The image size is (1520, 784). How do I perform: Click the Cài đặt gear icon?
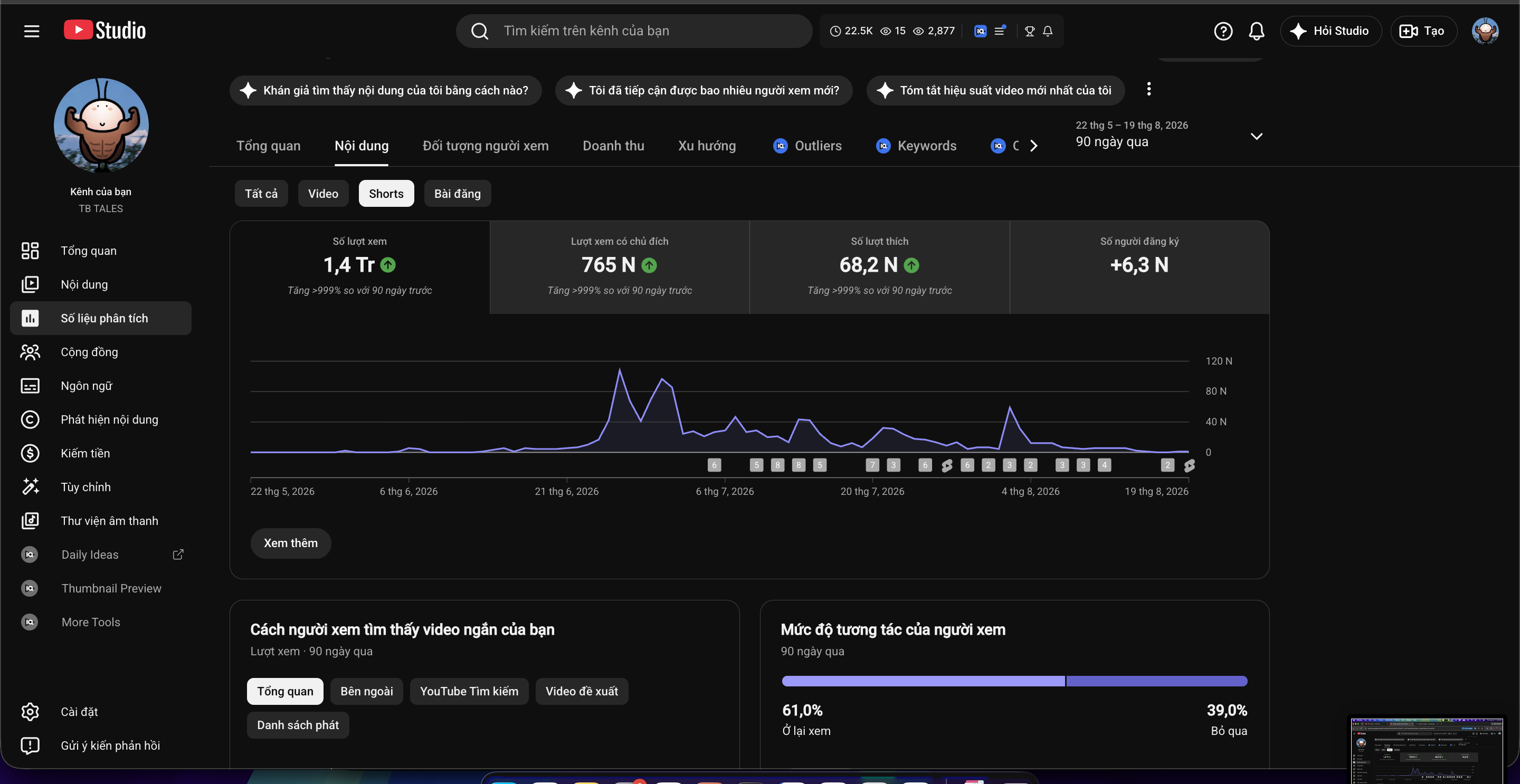pos(30,711)
